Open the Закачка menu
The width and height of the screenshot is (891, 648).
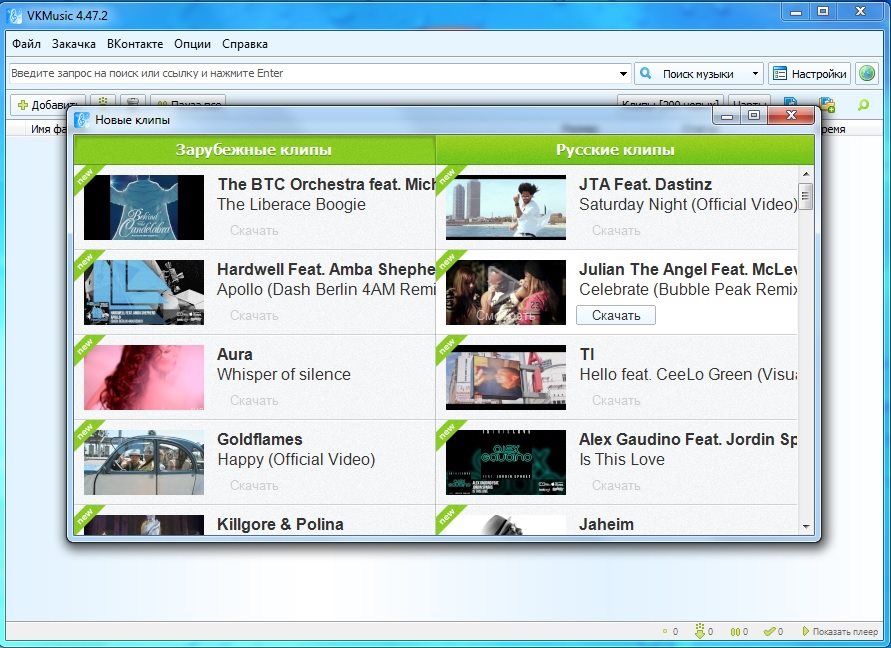tap(74, 44)
